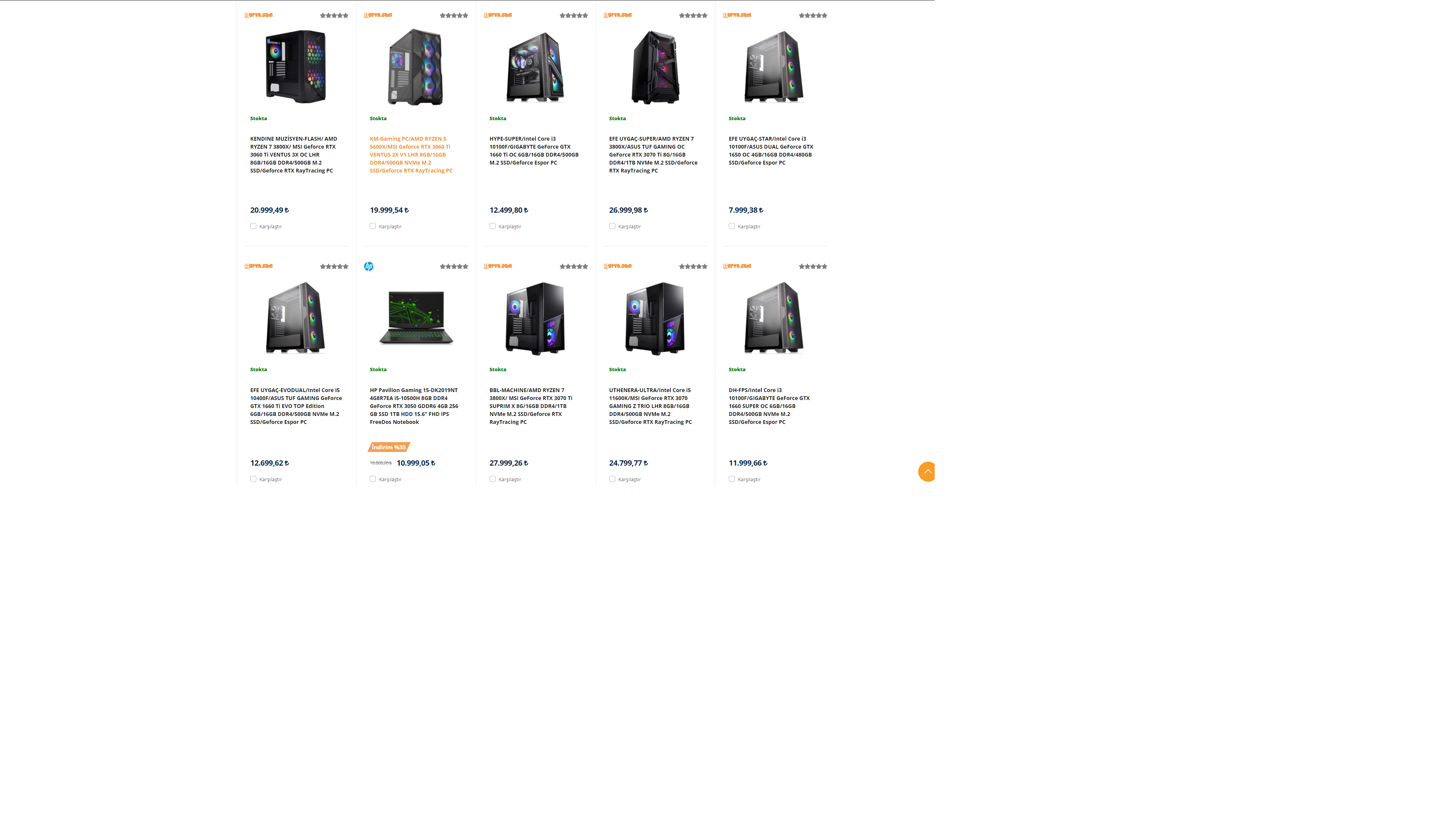The height and width of the screenshot is (819, 1456).
Task: Click the star rating above HYPE-SUPER PC
Action: (574, 15)
